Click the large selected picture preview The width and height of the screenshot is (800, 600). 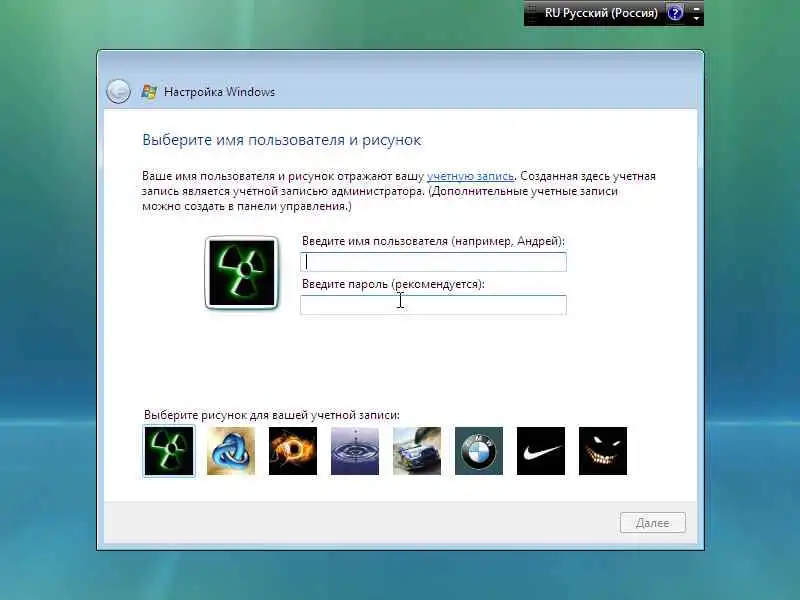(x=242, y=273)
